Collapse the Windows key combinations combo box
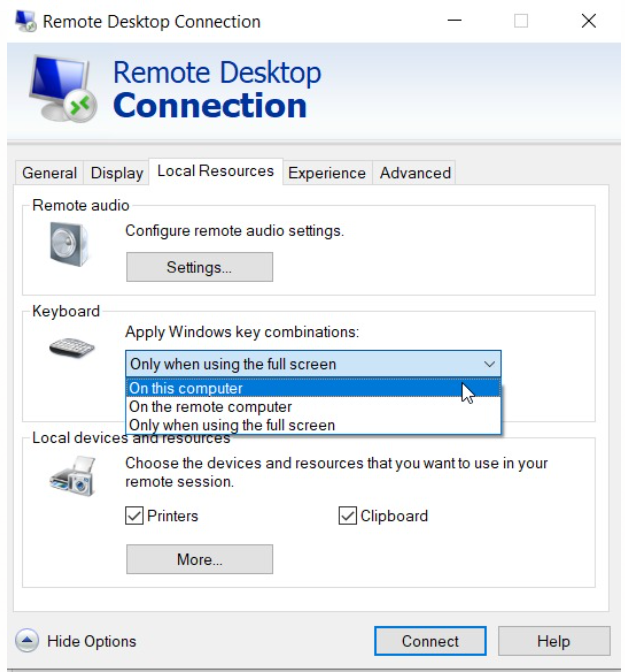625x672 pixels. (313, 364)
